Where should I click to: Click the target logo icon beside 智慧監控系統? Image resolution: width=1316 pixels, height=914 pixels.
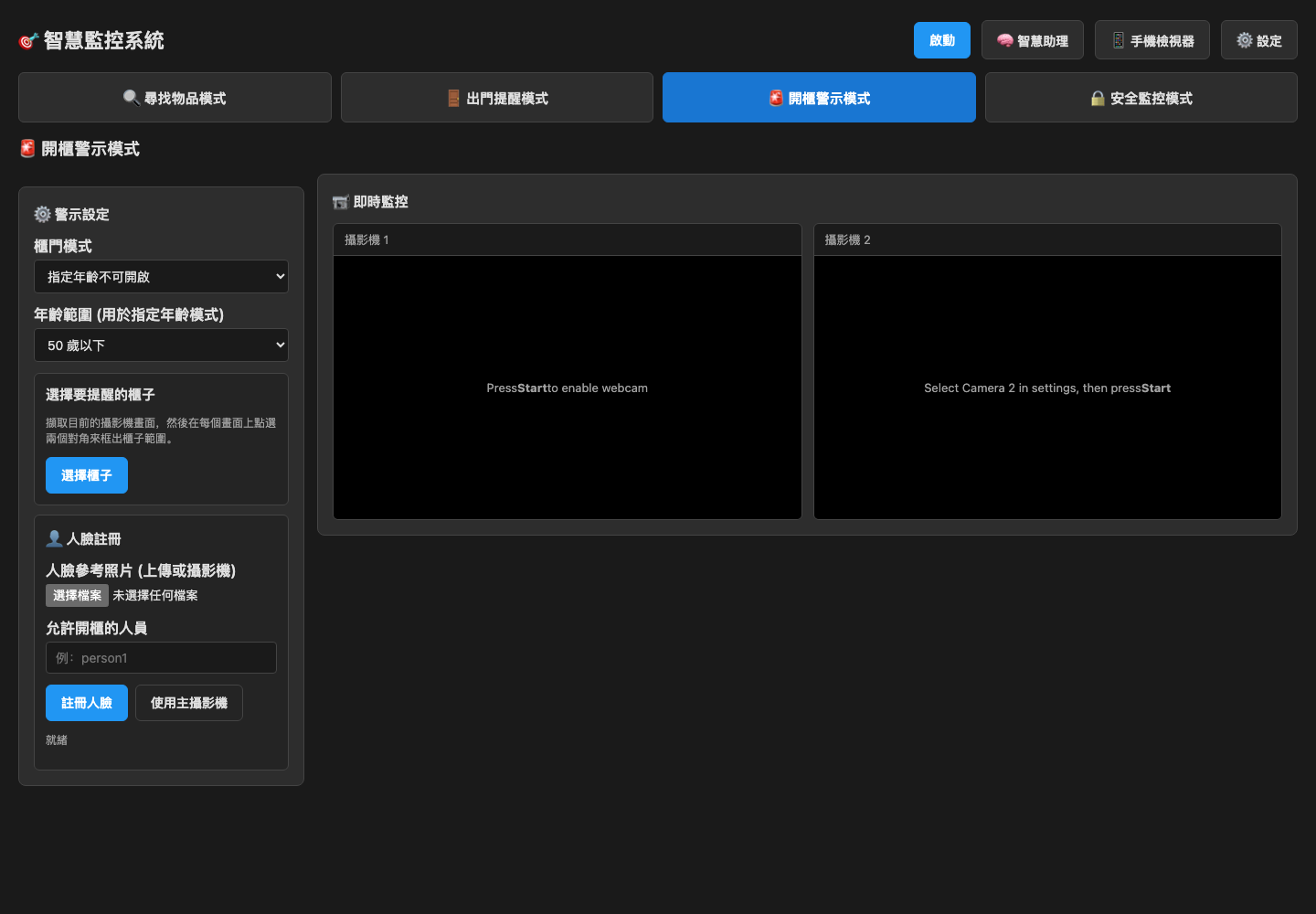coord(28,41)
